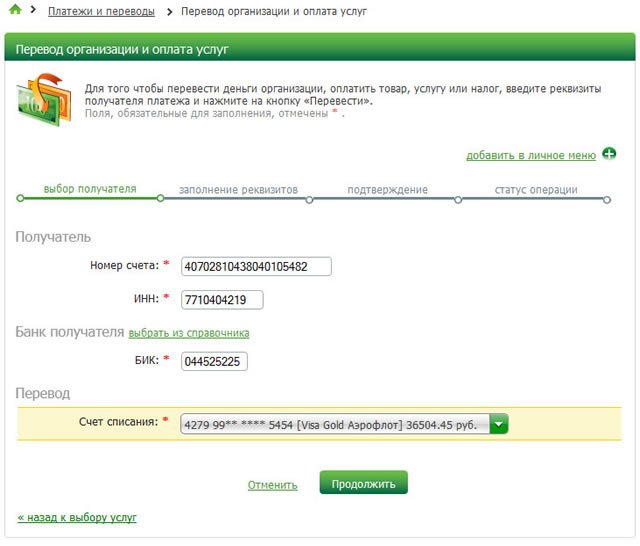This screenshot has width=640, height=546.
Task: Click 'добавить в личное меню' link
Action: [531, 155]
